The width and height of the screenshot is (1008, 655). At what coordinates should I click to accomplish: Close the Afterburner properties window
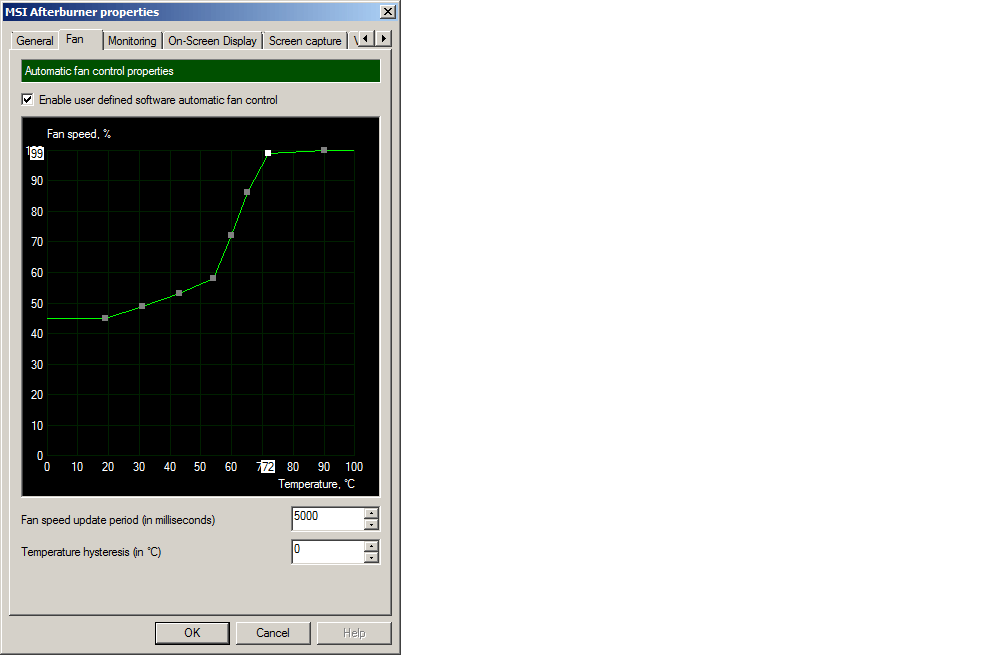coord(388,12)
